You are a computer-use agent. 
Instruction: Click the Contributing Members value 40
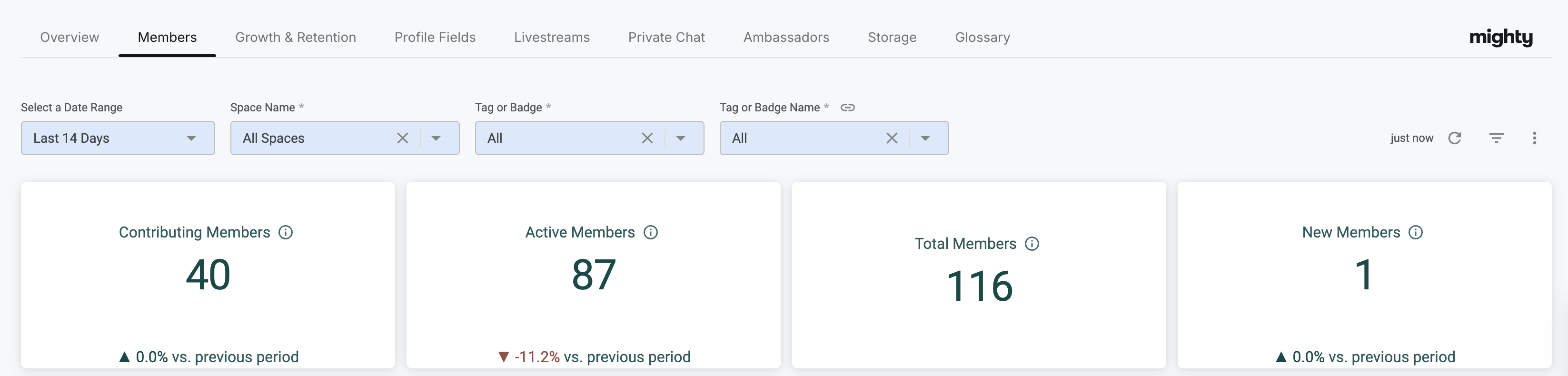click(208, 275)
